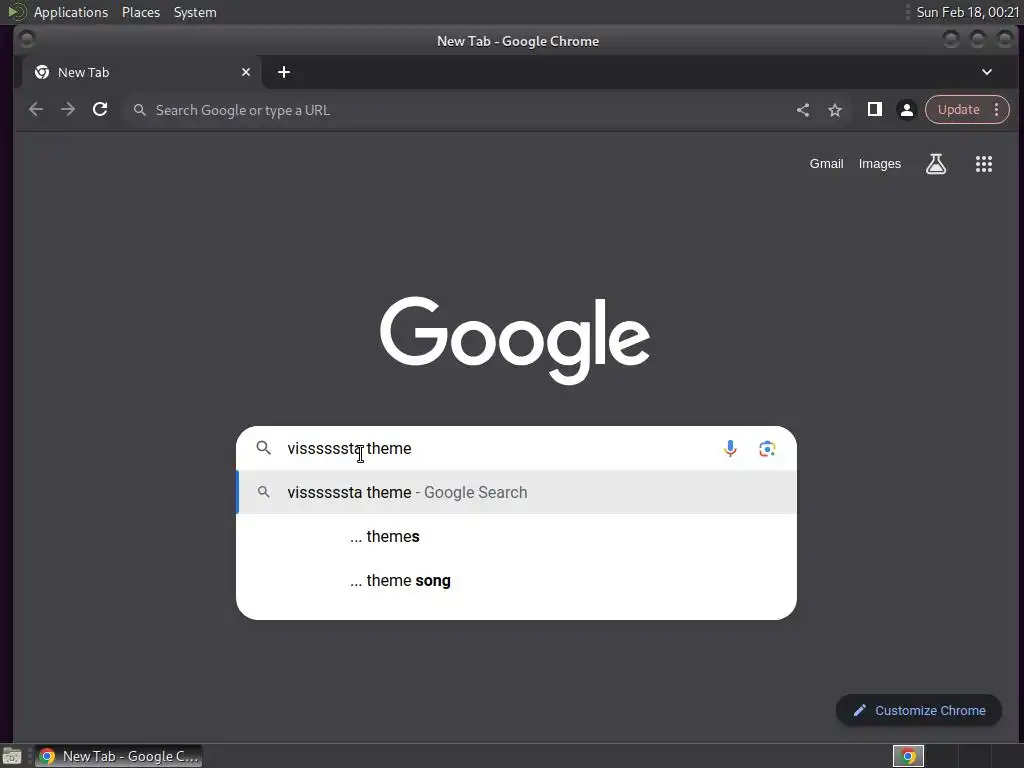Image resolution: width=1024 pixels, height=768 pixels.
Task: Open Search Labs flask icon
Action: pyautogui.click(x=936, y=164)
